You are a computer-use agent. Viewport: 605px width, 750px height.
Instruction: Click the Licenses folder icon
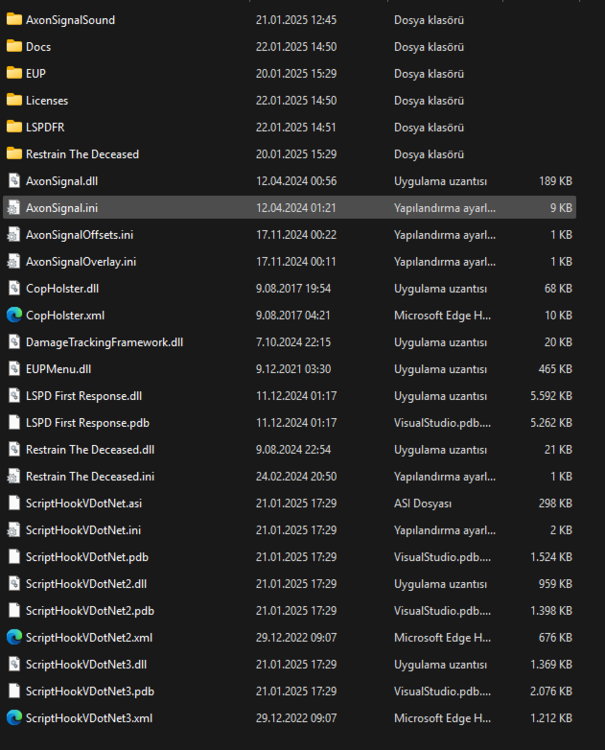(14, 100)
